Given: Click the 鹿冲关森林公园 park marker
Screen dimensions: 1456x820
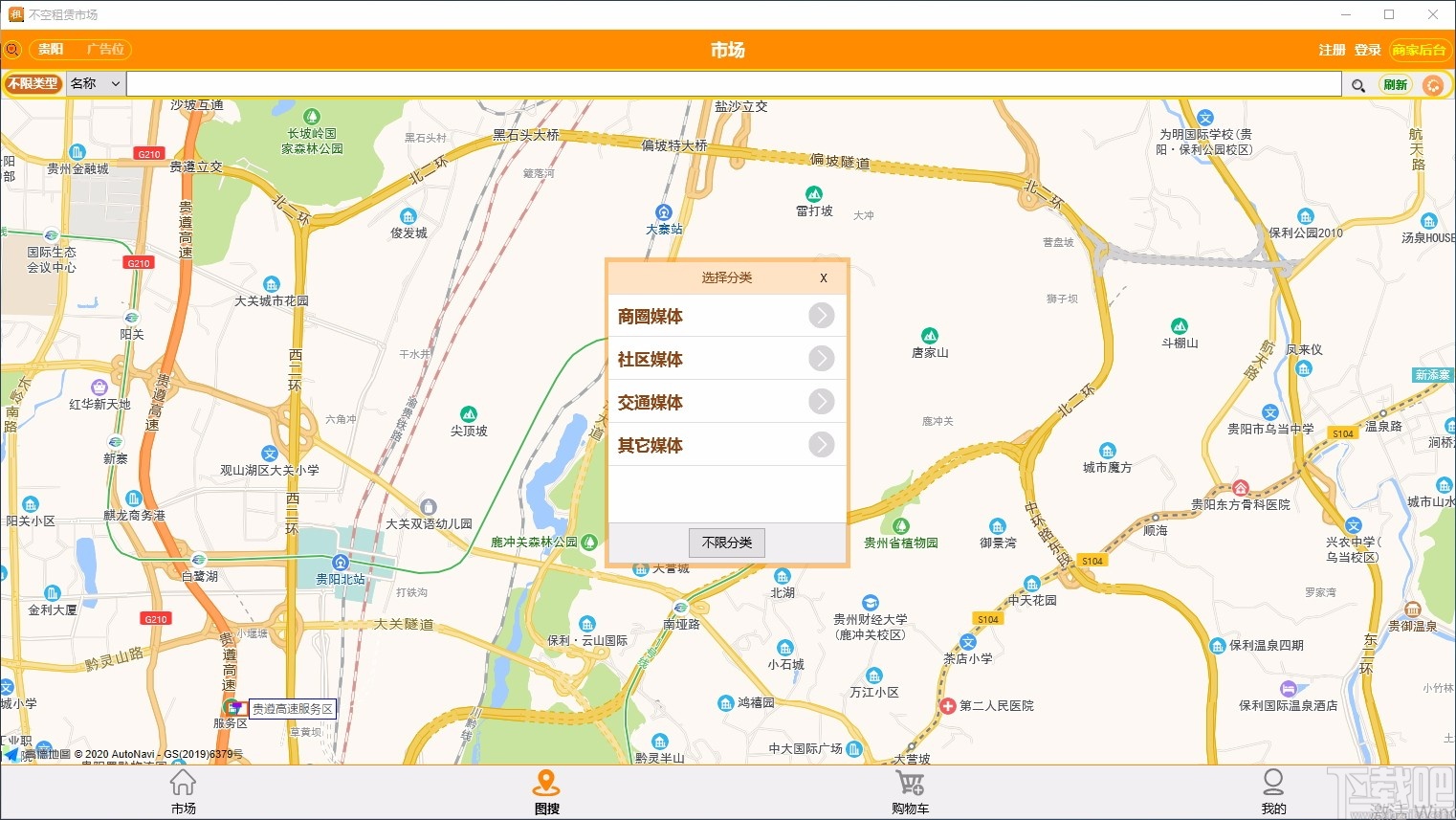Looking at the screenshot, I should [x=590, y=542].
